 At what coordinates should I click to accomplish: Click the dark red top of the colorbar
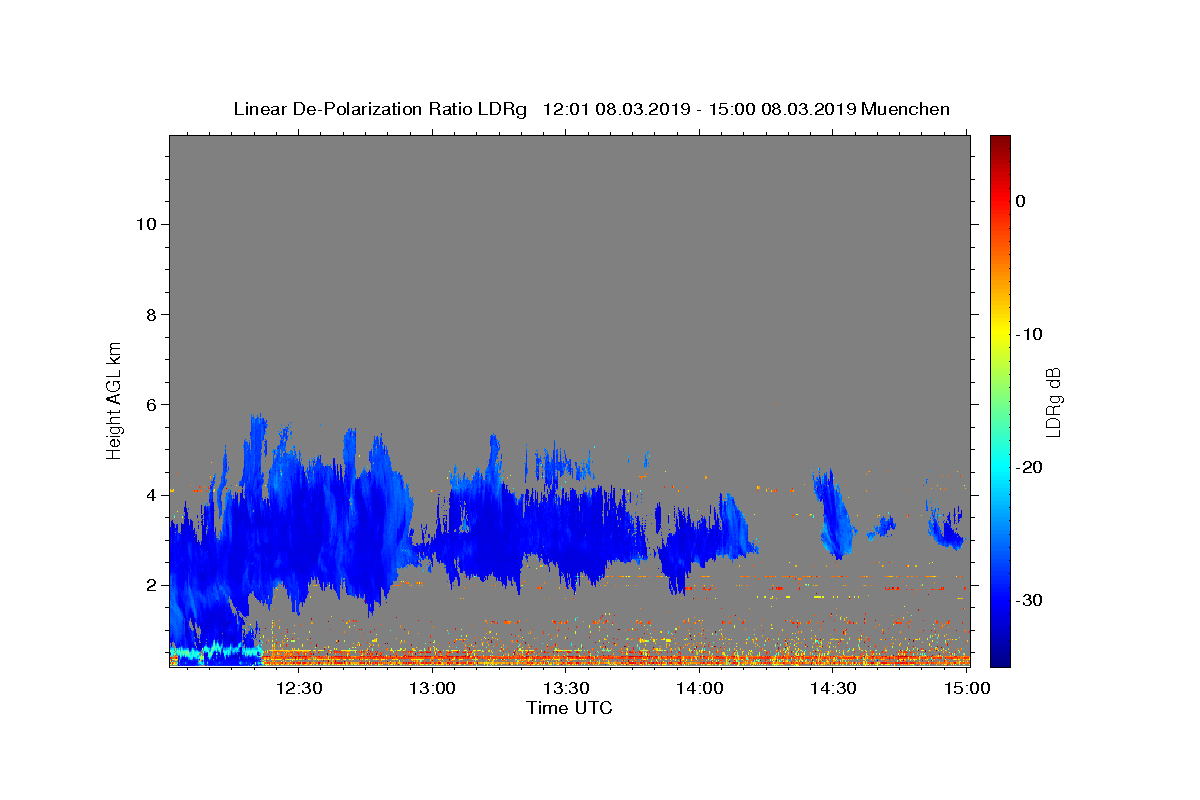click(x=1000, y=142)
